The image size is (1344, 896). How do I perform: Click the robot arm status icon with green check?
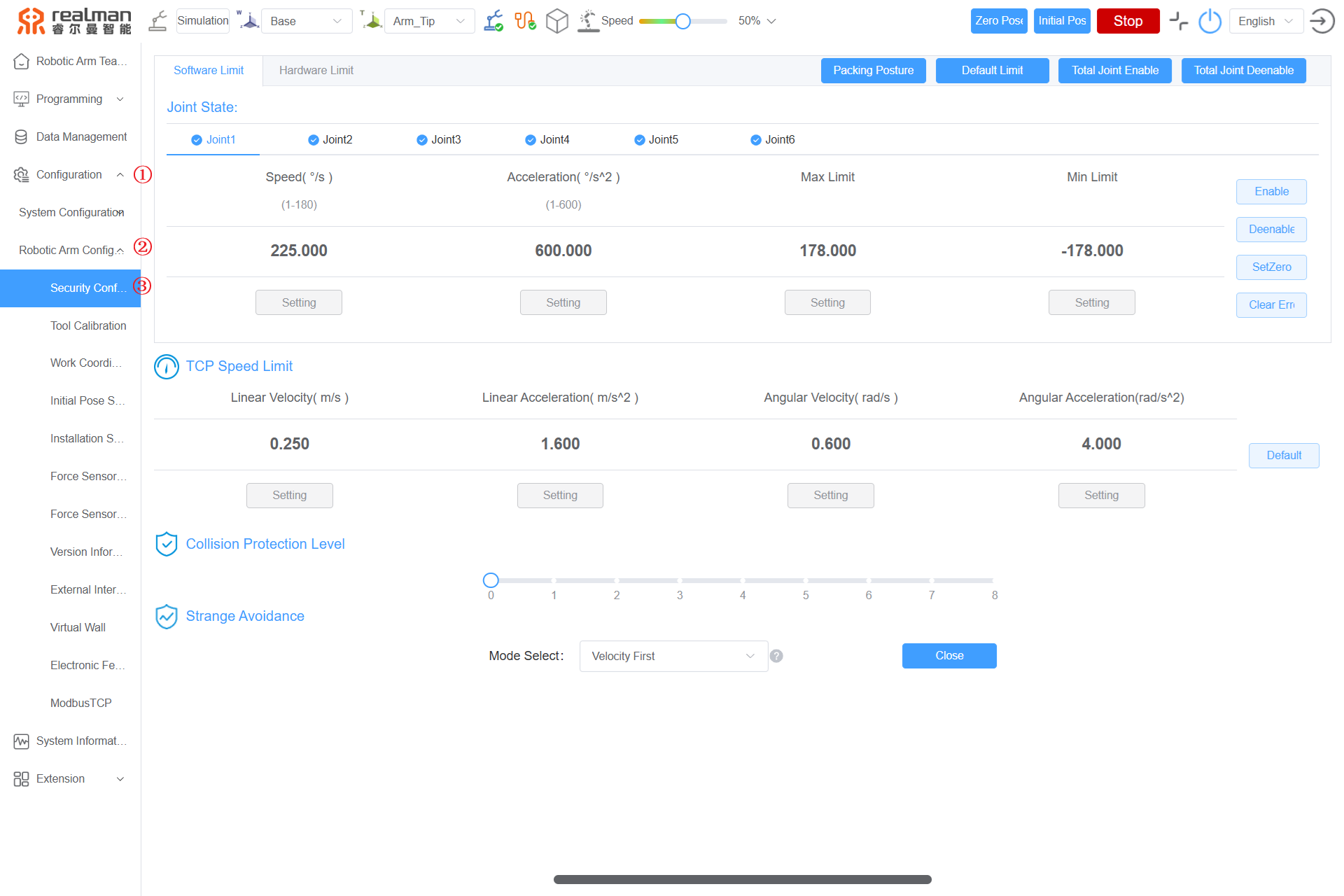click(493, 21)
